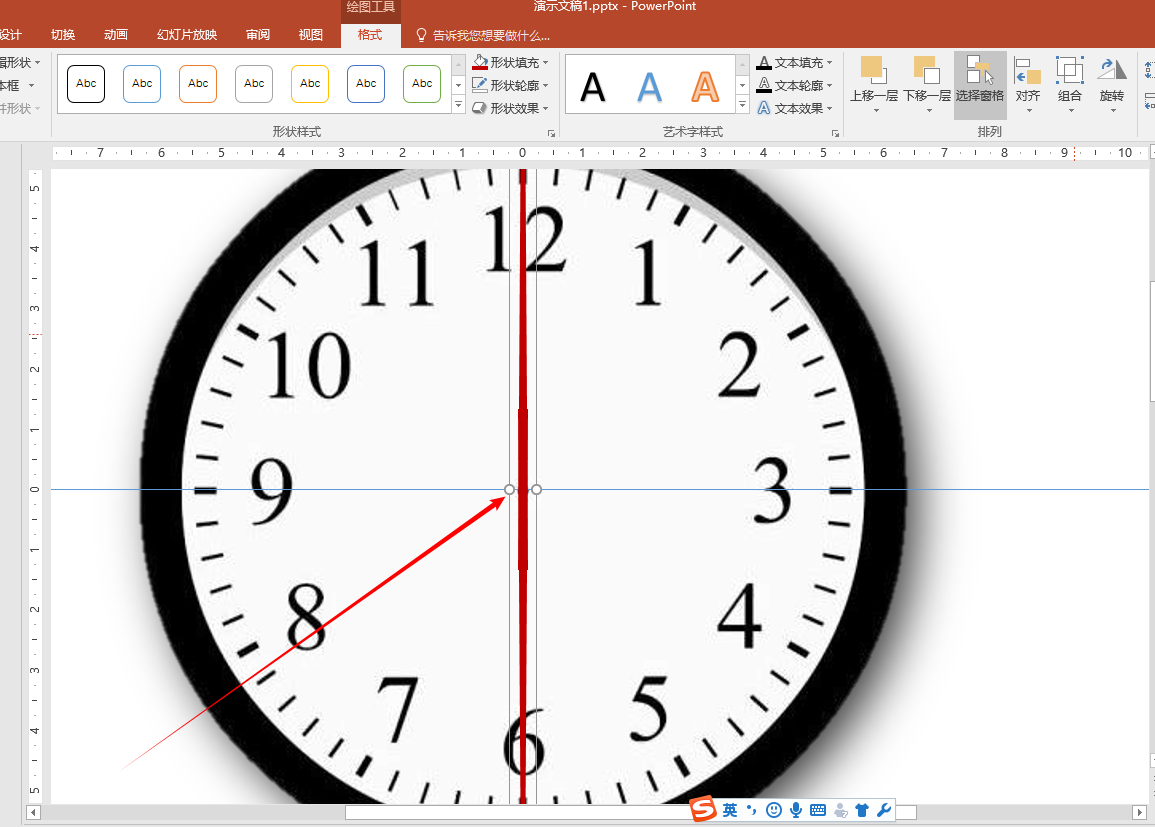Open the Sogou soft keyboard icon

(x=818, y=810)
